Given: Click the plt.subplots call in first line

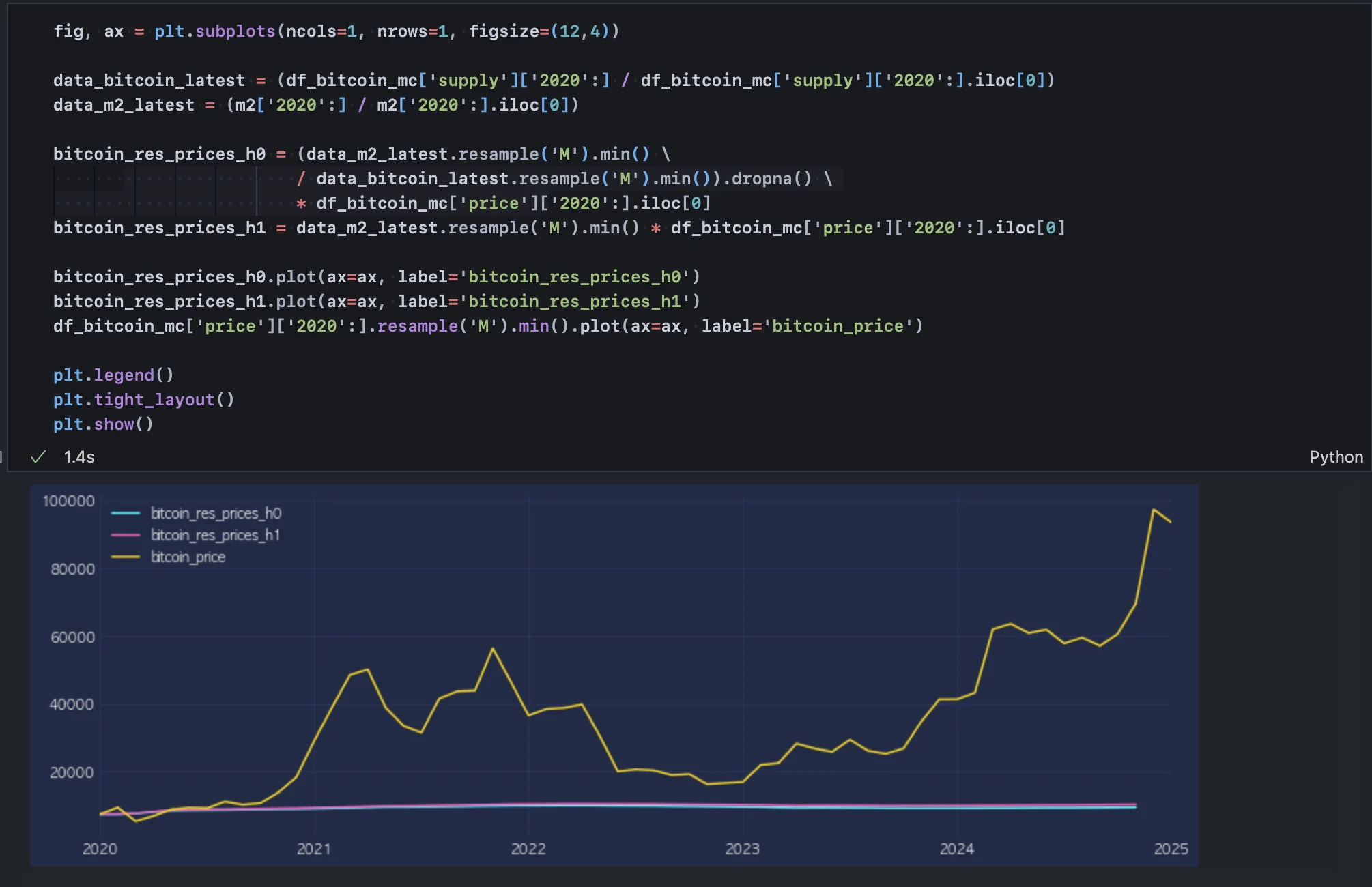Looking at the screenshot, I should point(214,31).
